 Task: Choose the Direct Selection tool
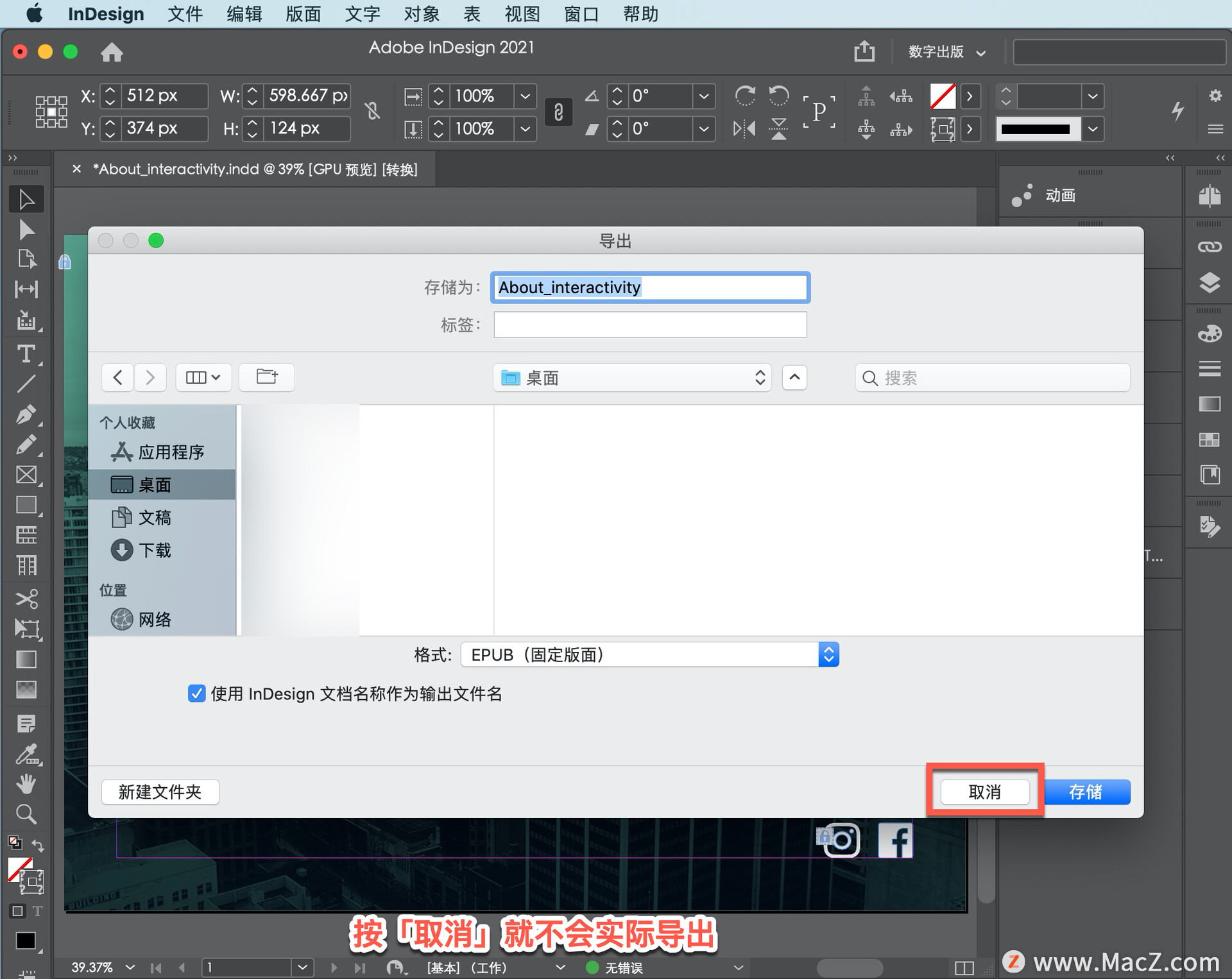point(26,230)
